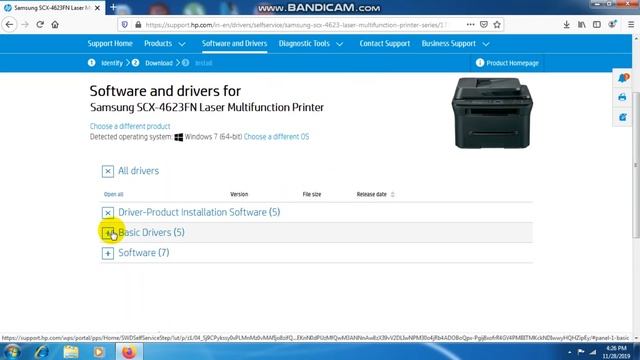Open the media player taskbar icon
The image size is (640, 360).
pos(99,351)
